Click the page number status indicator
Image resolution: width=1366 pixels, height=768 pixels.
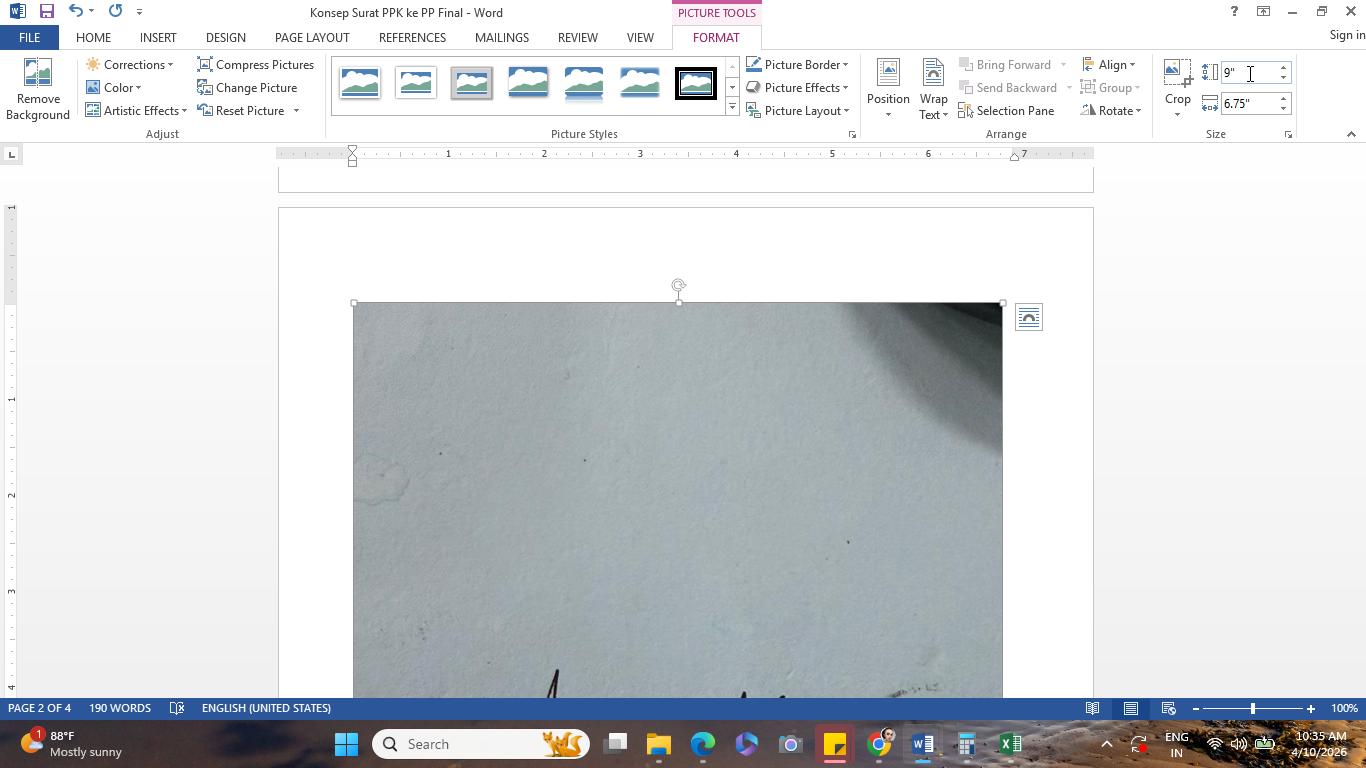coord(40,708)
